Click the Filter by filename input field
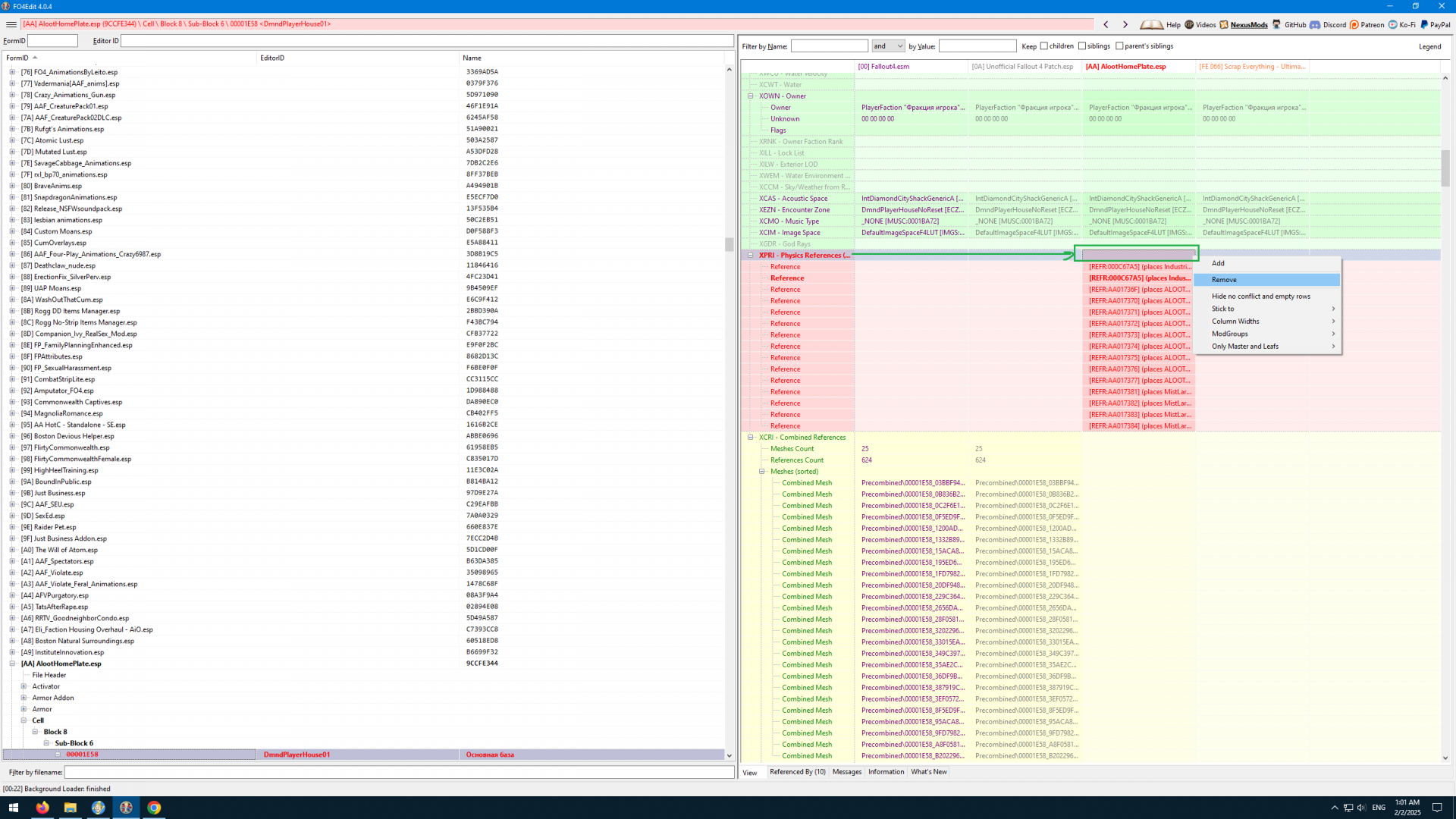The width and height of the screenshot is (1456, 819). [399, 772]
